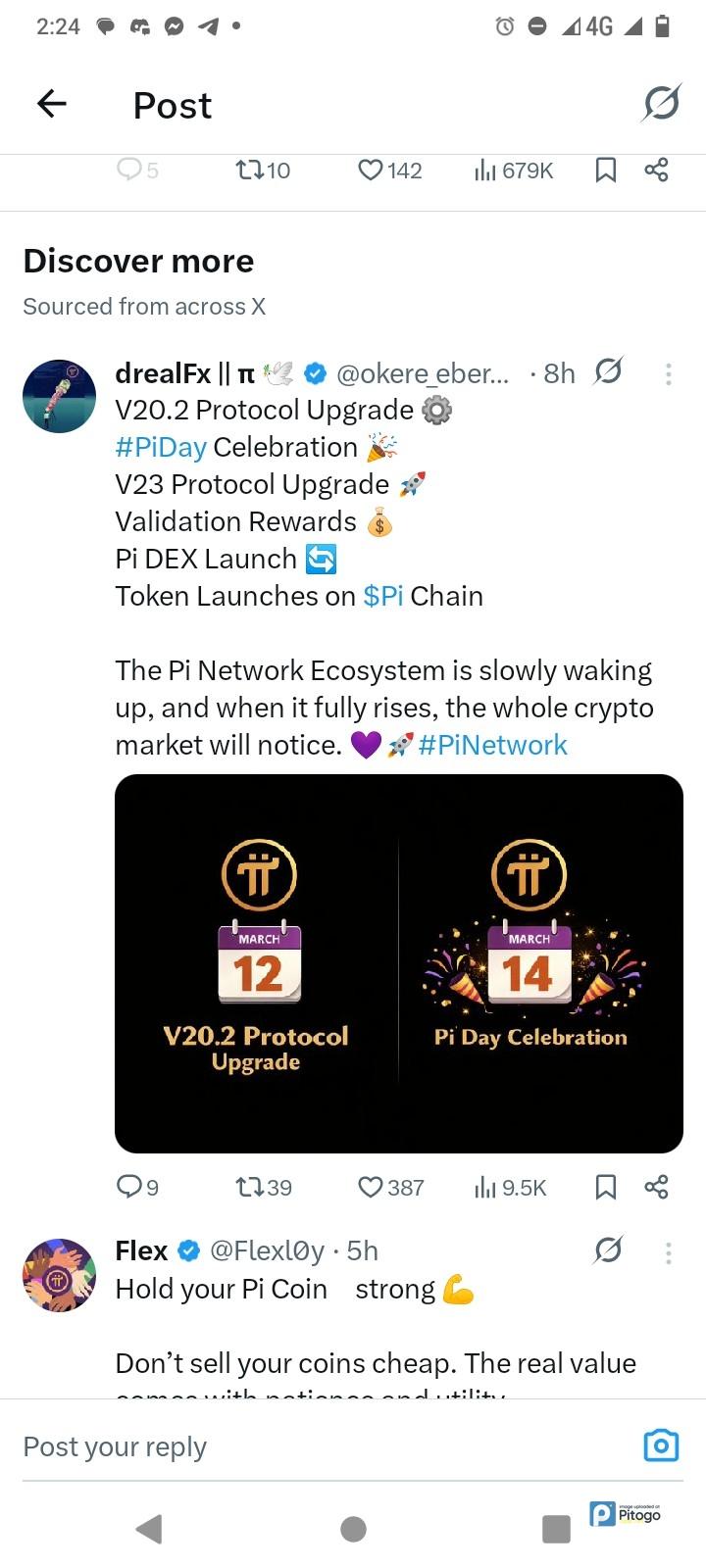Like the drealFx post with 387 likes

[371, 1187]
